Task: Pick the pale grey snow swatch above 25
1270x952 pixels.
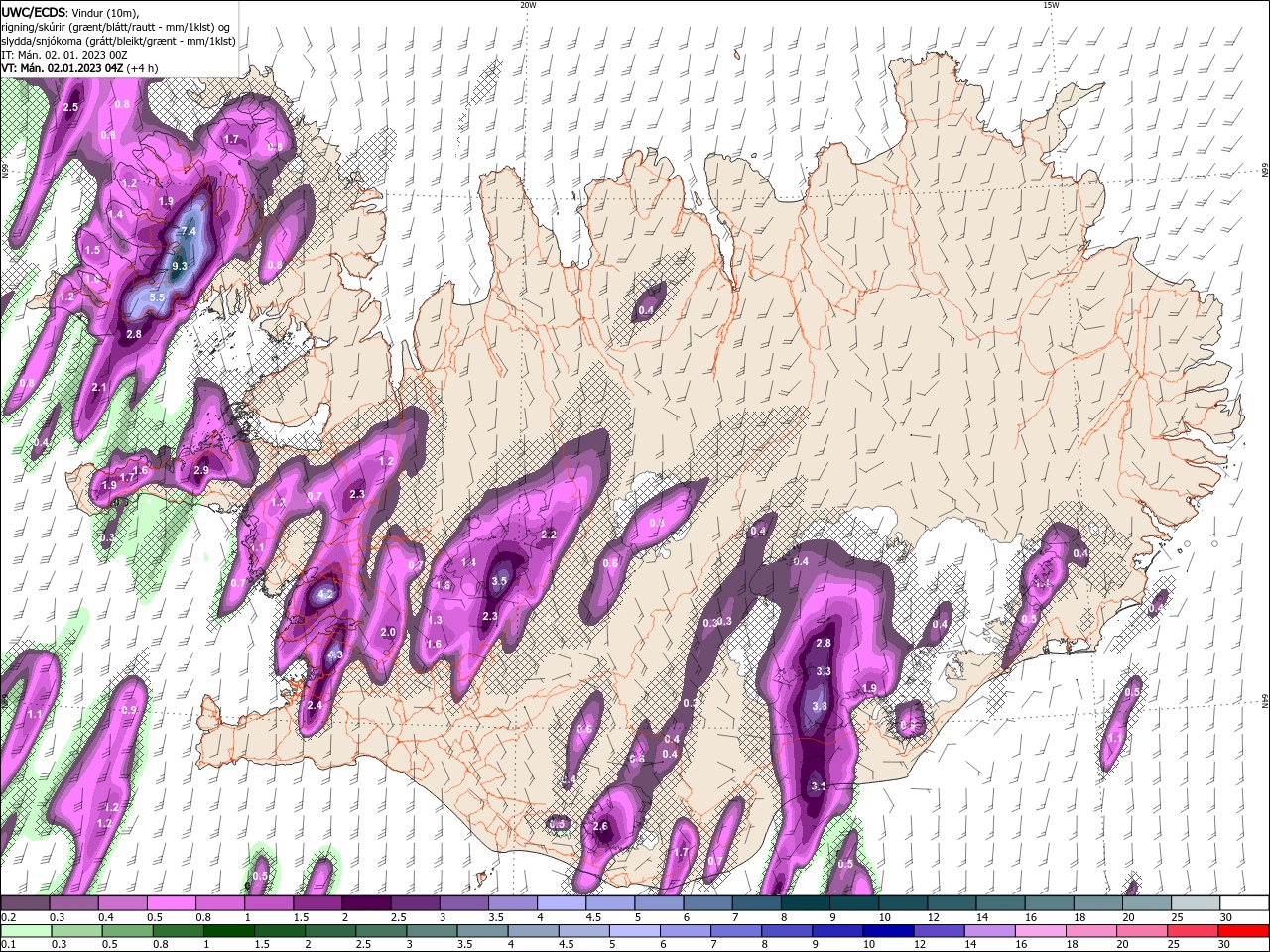Action: [1195, 903]
